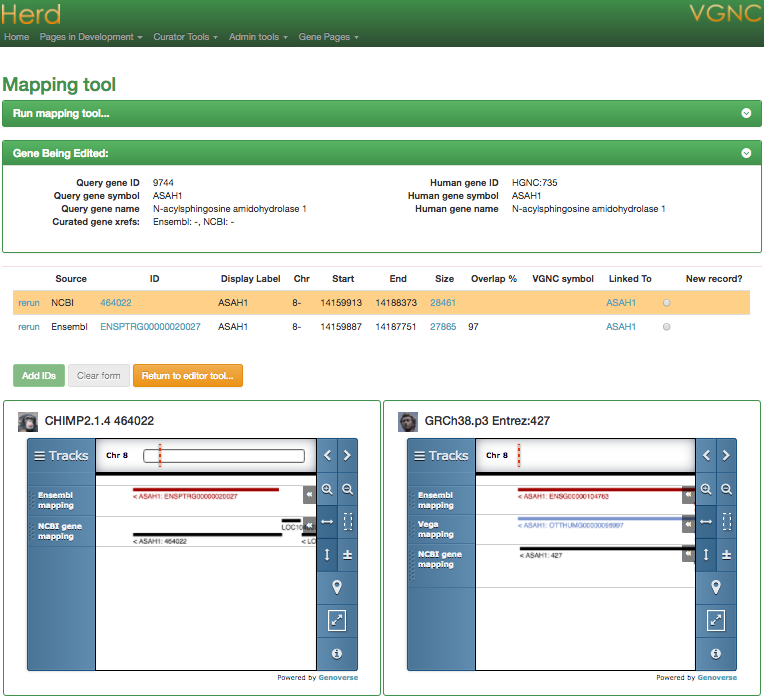Collapse the Vega mapping track in GRCh38.p3
764x698 pixels.
tap(688, 525)
